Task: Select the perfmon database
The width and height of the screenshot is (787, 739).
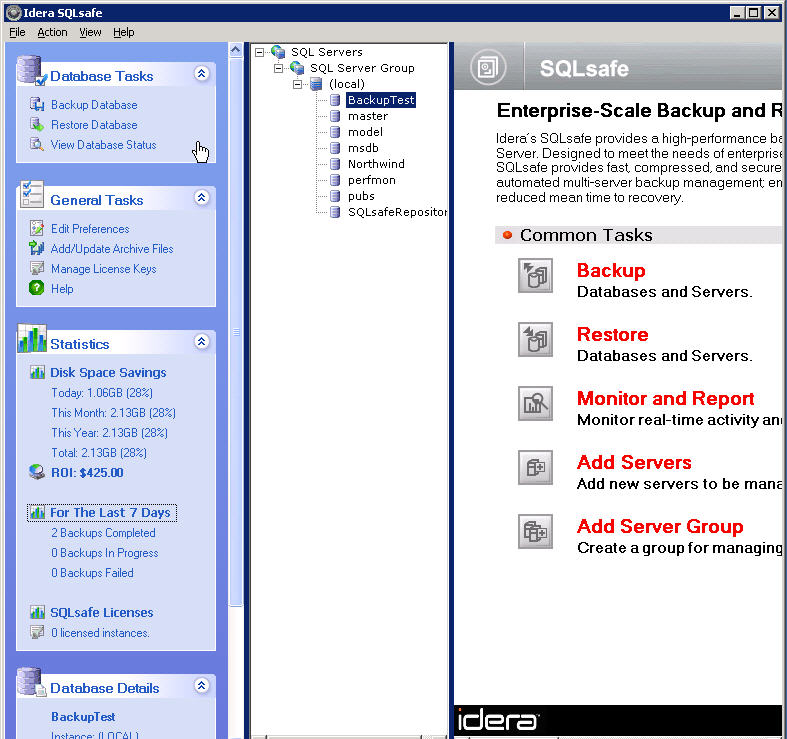Action: (372, 180)
